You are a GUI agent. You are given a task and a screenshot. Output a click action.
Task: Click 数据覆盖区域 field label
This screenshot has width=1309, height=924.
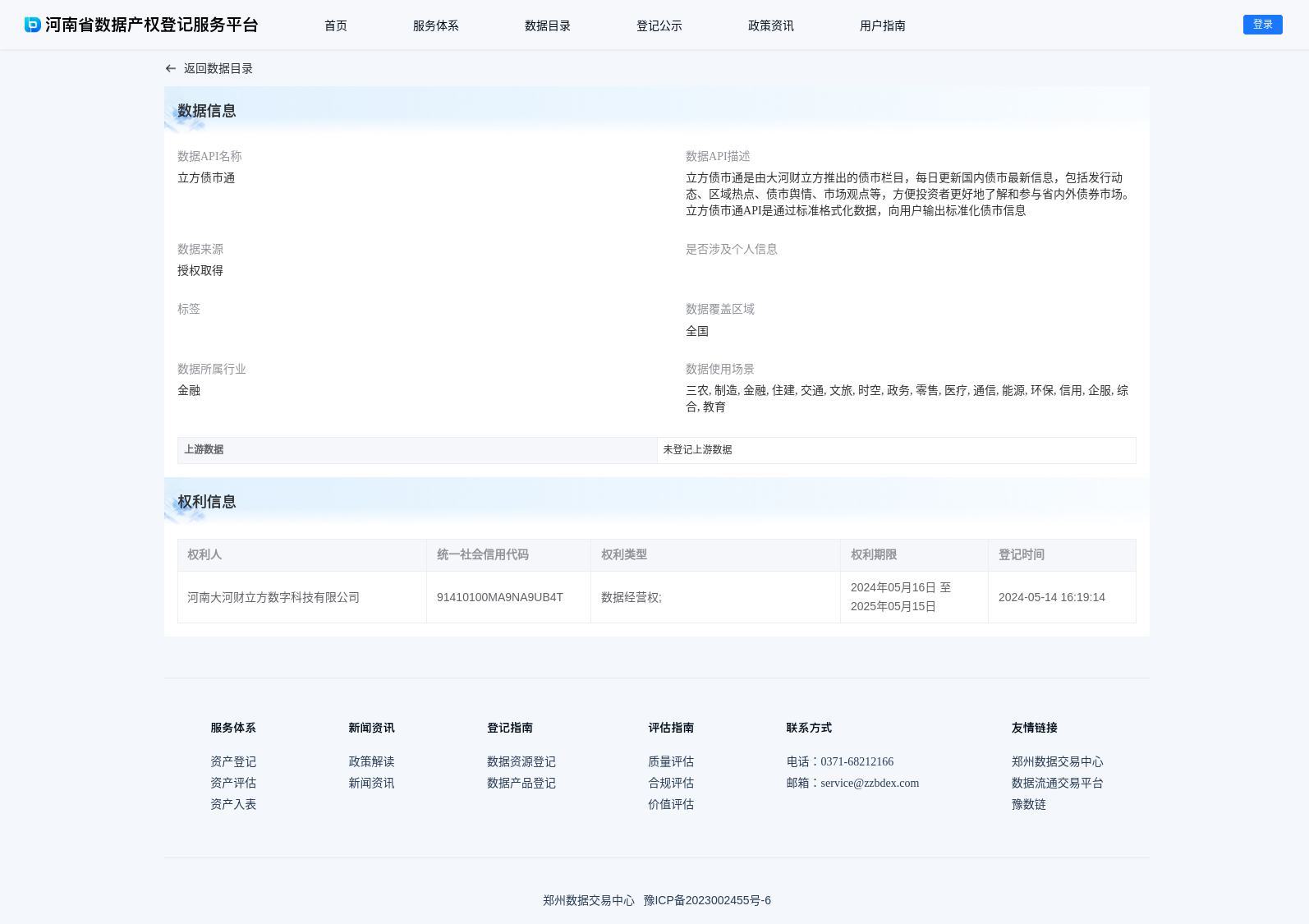pos(720,309)
